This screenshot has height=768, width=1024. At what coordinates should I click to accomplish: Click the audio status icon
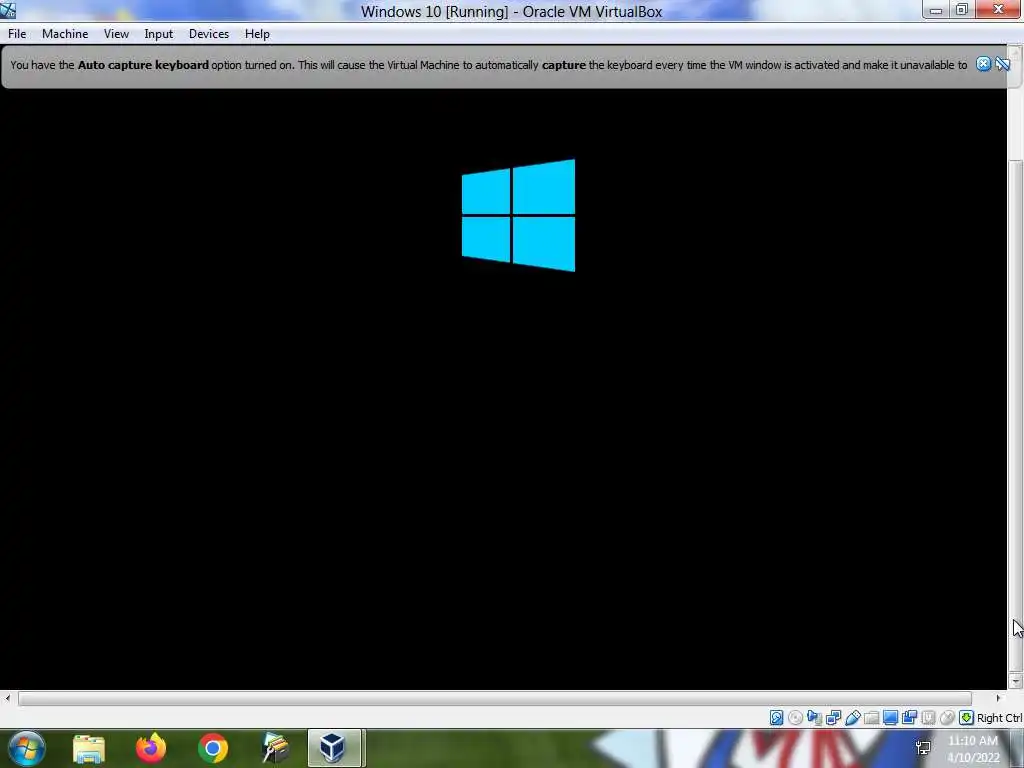tap(814, 718)
